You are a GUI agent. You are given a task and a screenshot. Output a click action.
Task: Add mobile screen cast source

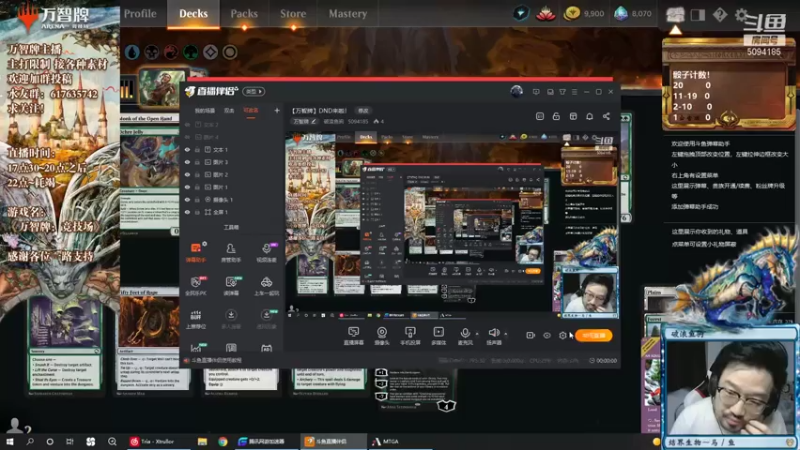(410, 336)
